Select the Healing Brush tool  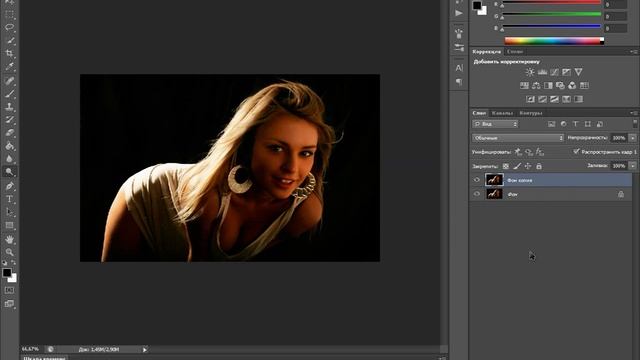9,81
